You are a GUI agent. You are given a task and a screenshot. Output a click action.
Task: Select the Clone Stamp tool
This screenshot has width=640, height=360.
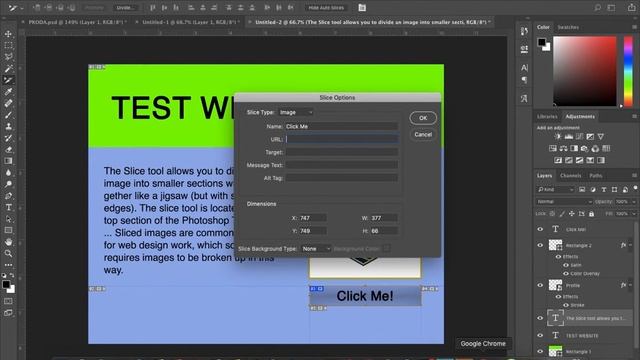[x=8, y=126]
